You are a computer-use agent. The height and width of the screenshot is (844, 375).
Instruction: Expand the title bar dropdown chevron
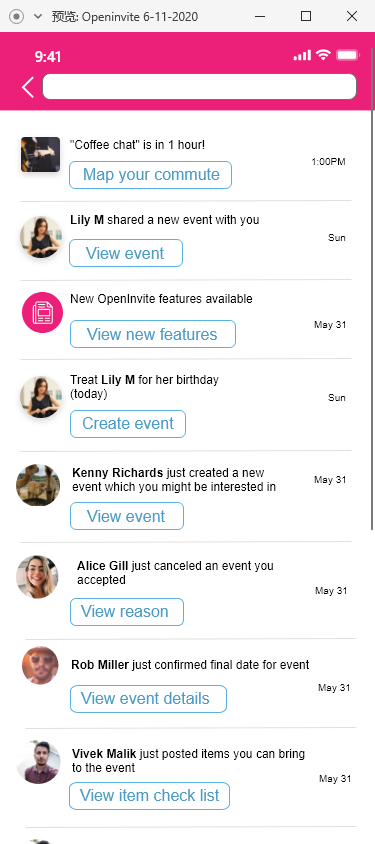(x=38, y=17)
